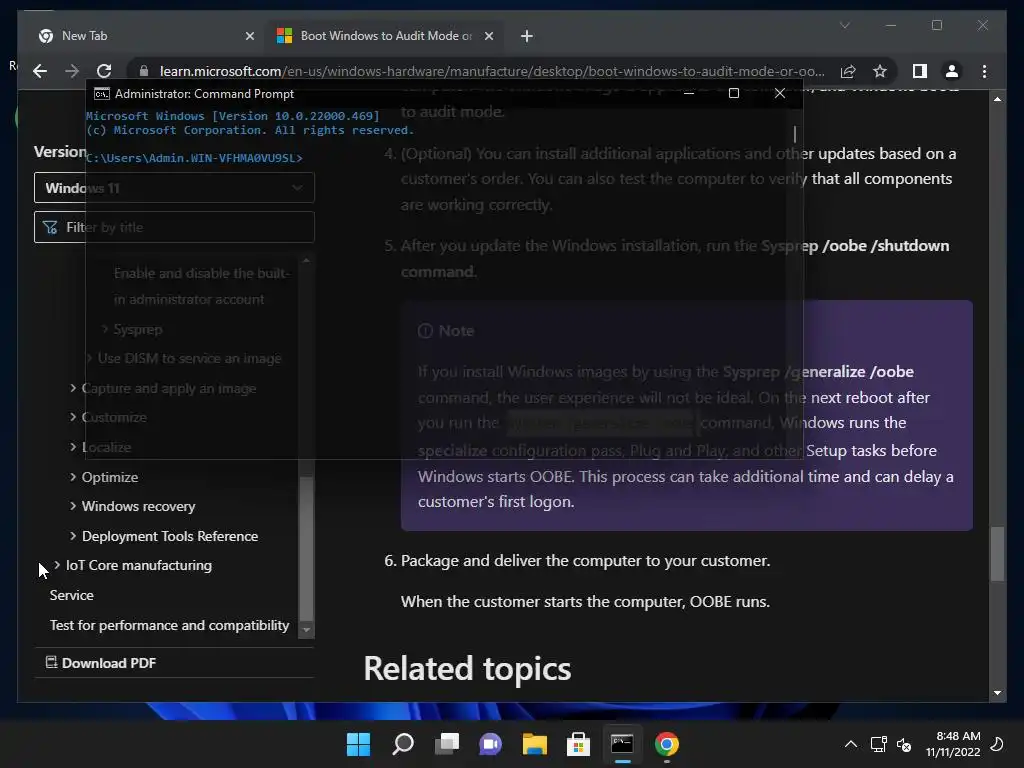Click the Note info icon in callout
Viewport: 1024px width, 768px height.
[x=425, y=331]
